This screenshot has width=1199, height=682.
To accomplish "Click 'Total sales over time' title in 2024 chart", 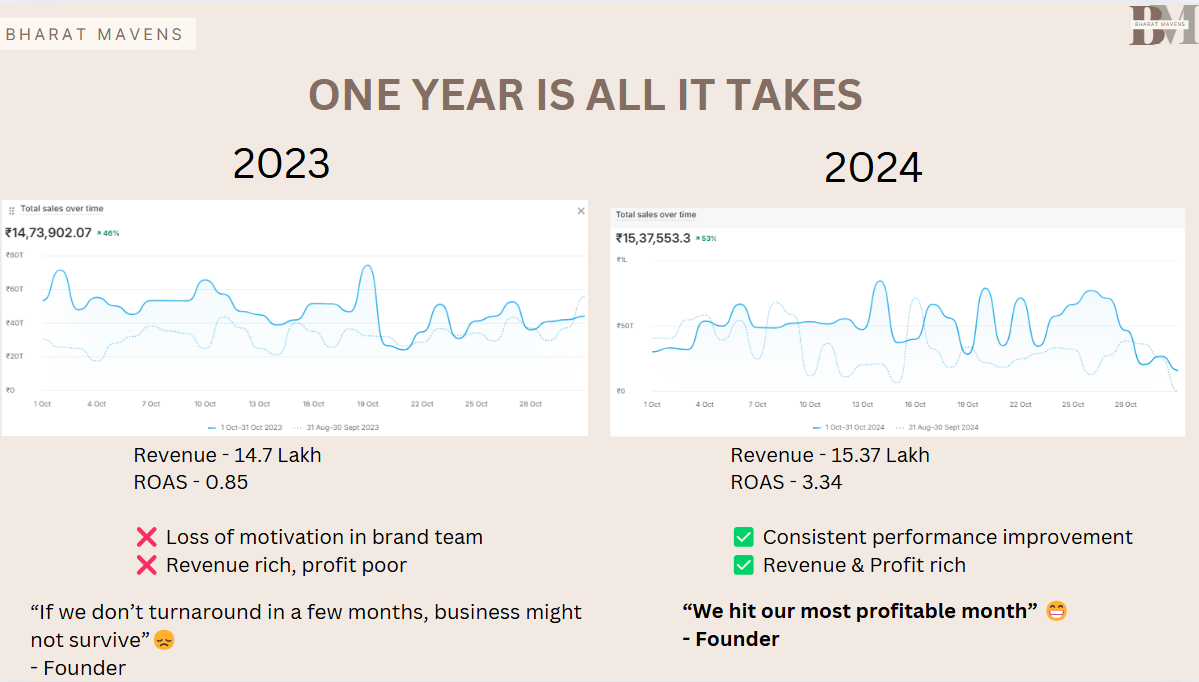I will [656, 215].
